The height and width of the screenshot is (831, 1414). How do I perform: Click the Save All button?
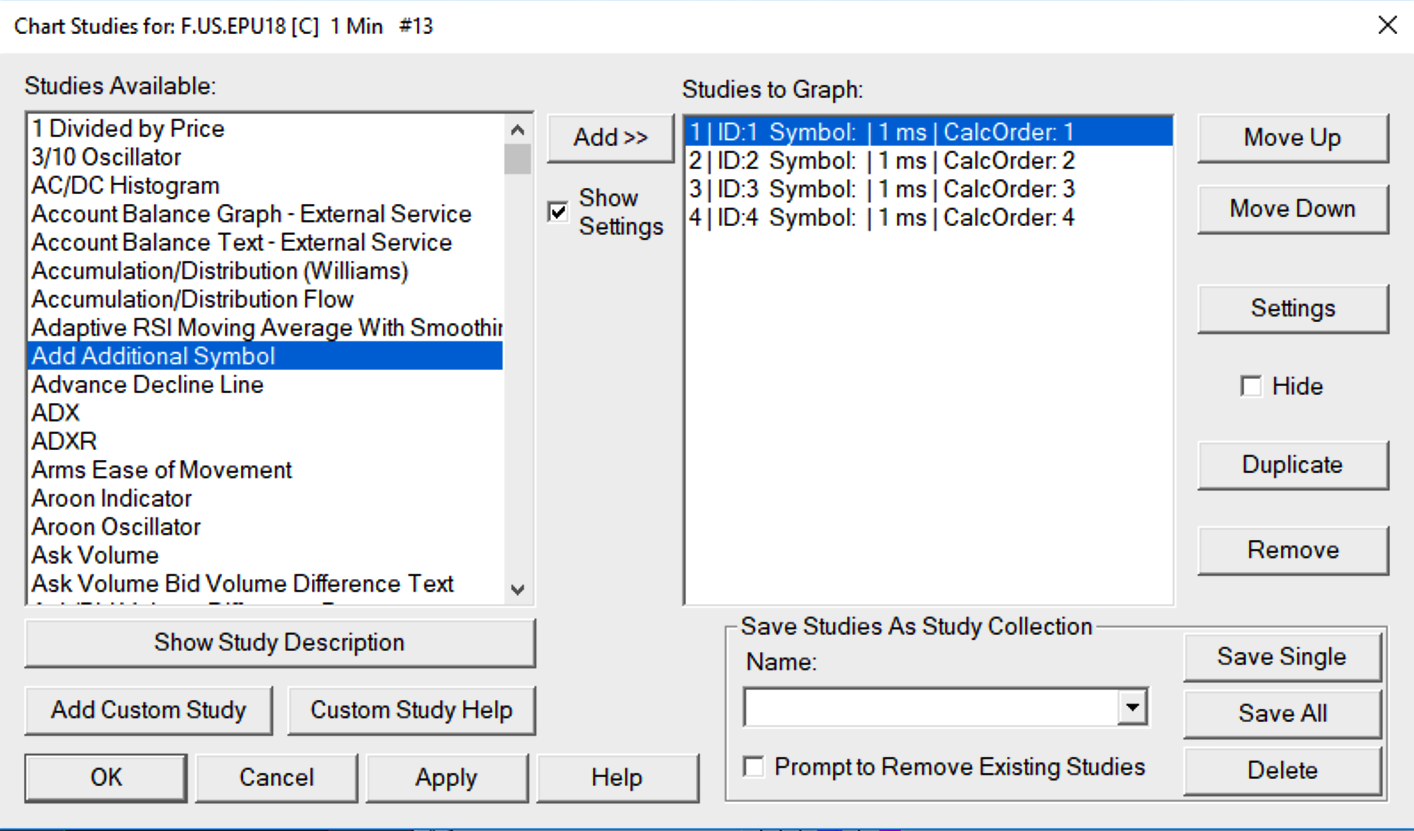point(1282,714)
